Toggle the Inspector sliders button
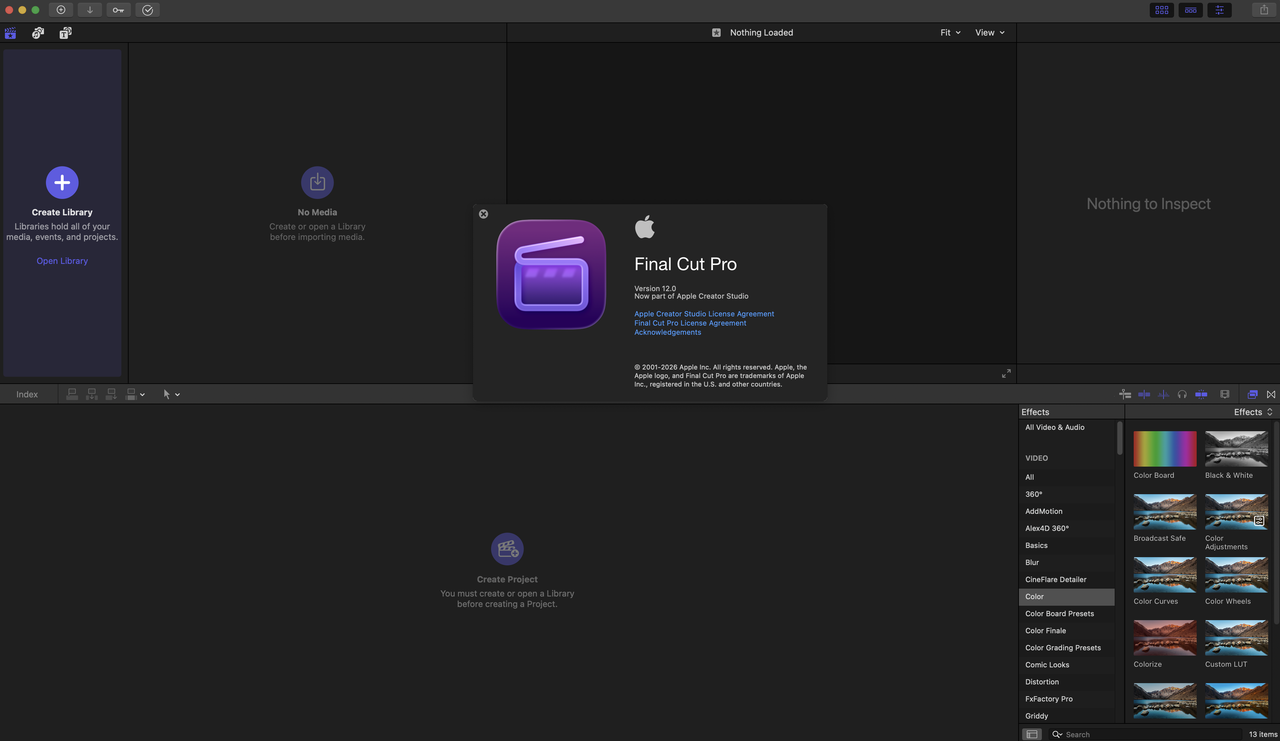The width and height of the screenshot is (1280, 741). point(1219,10)
